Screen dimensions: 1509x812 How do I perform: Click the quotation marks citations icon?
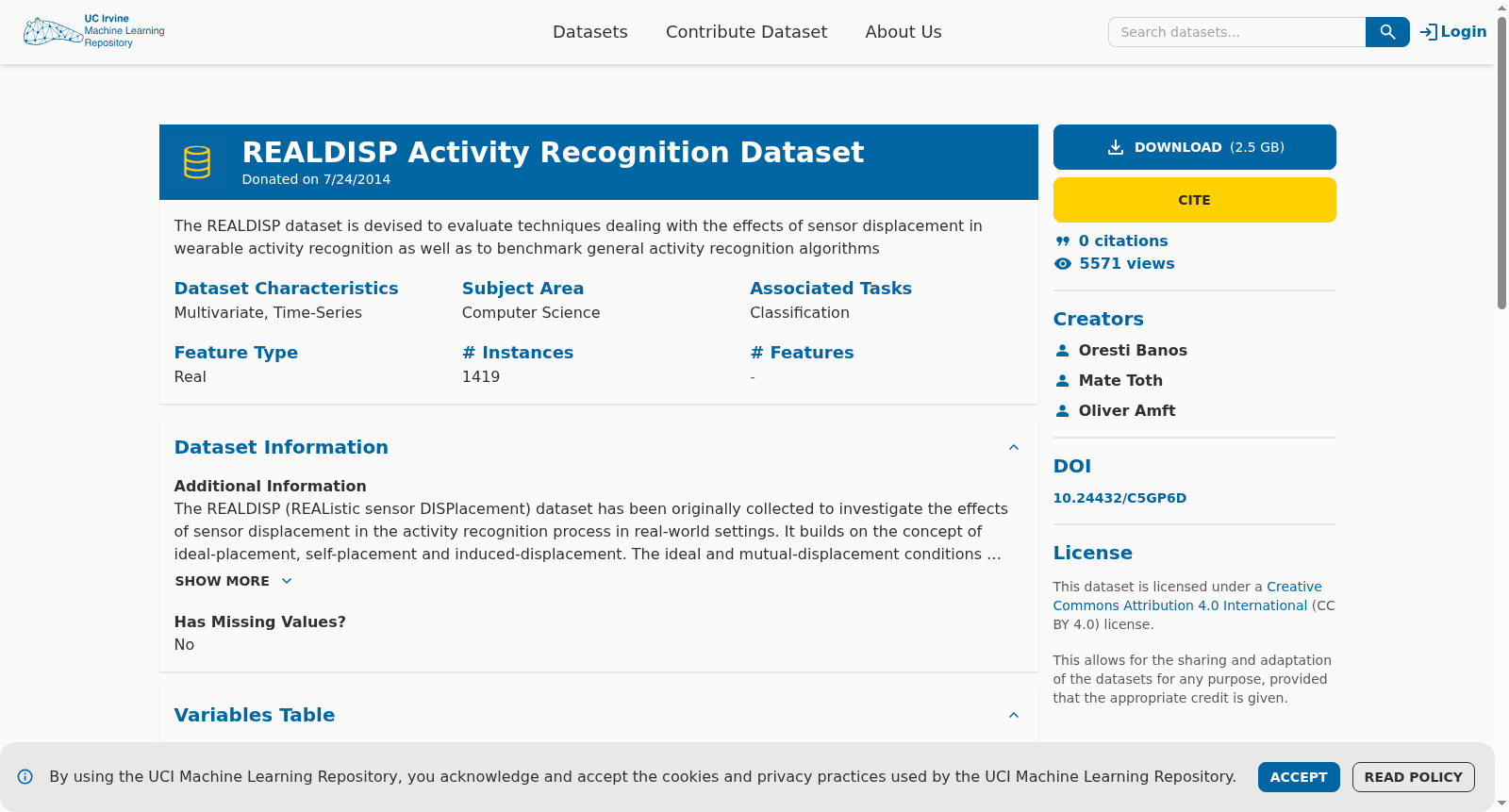(x=1063, y=241)
